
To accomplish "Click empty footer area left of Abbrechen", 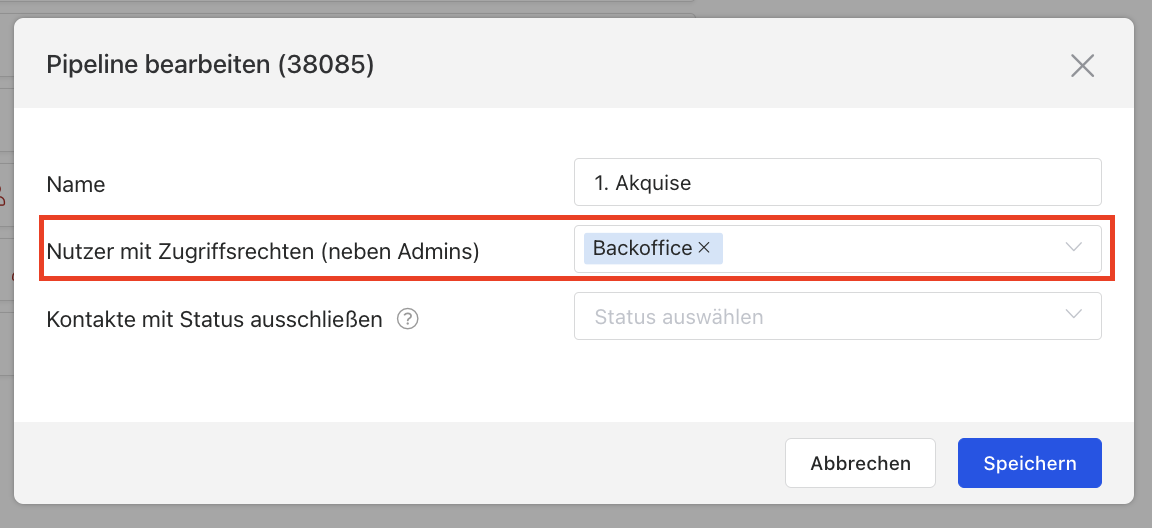I will point(400,463).
